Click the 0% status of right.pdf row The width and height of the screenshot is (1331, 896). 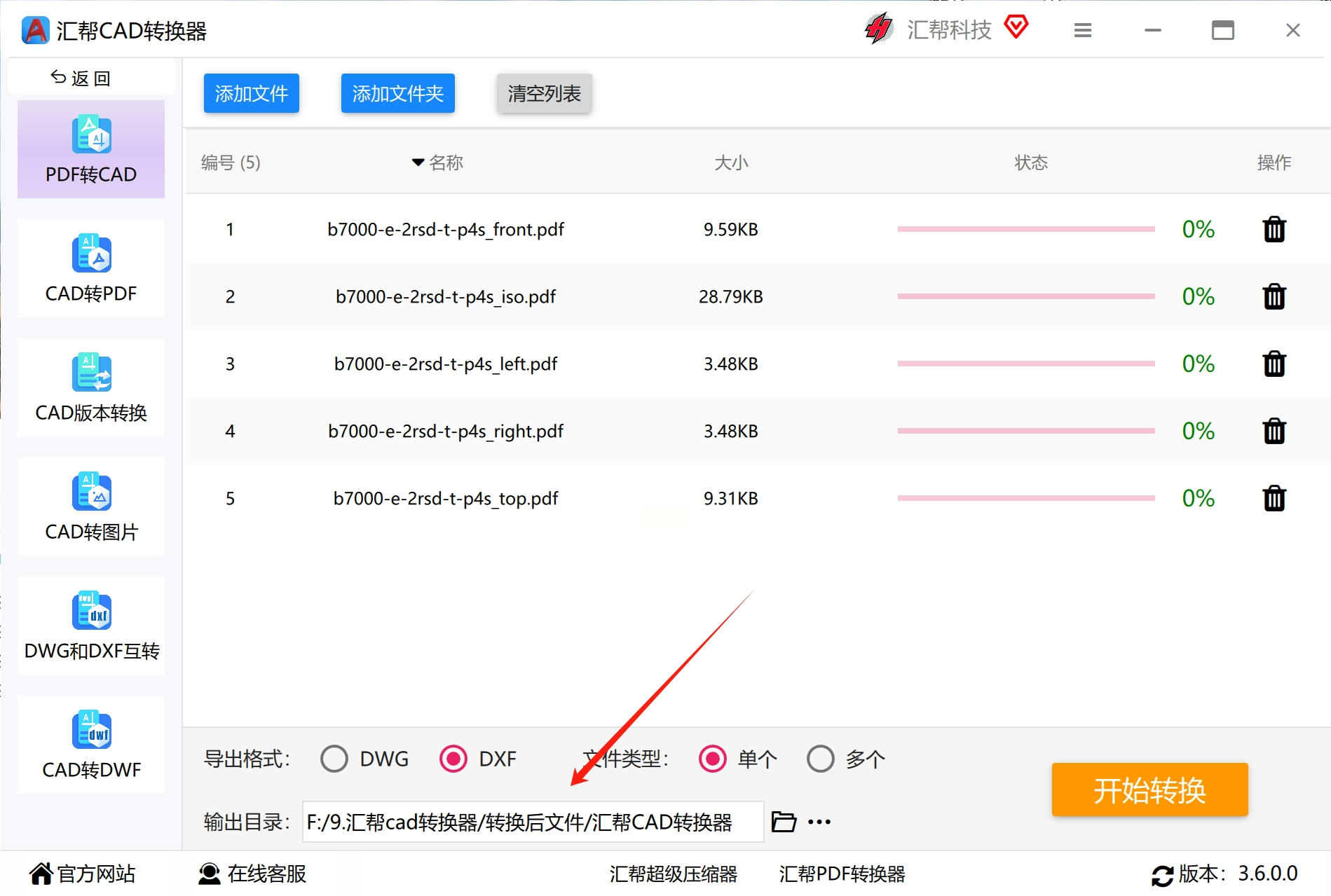point(1199,431)
